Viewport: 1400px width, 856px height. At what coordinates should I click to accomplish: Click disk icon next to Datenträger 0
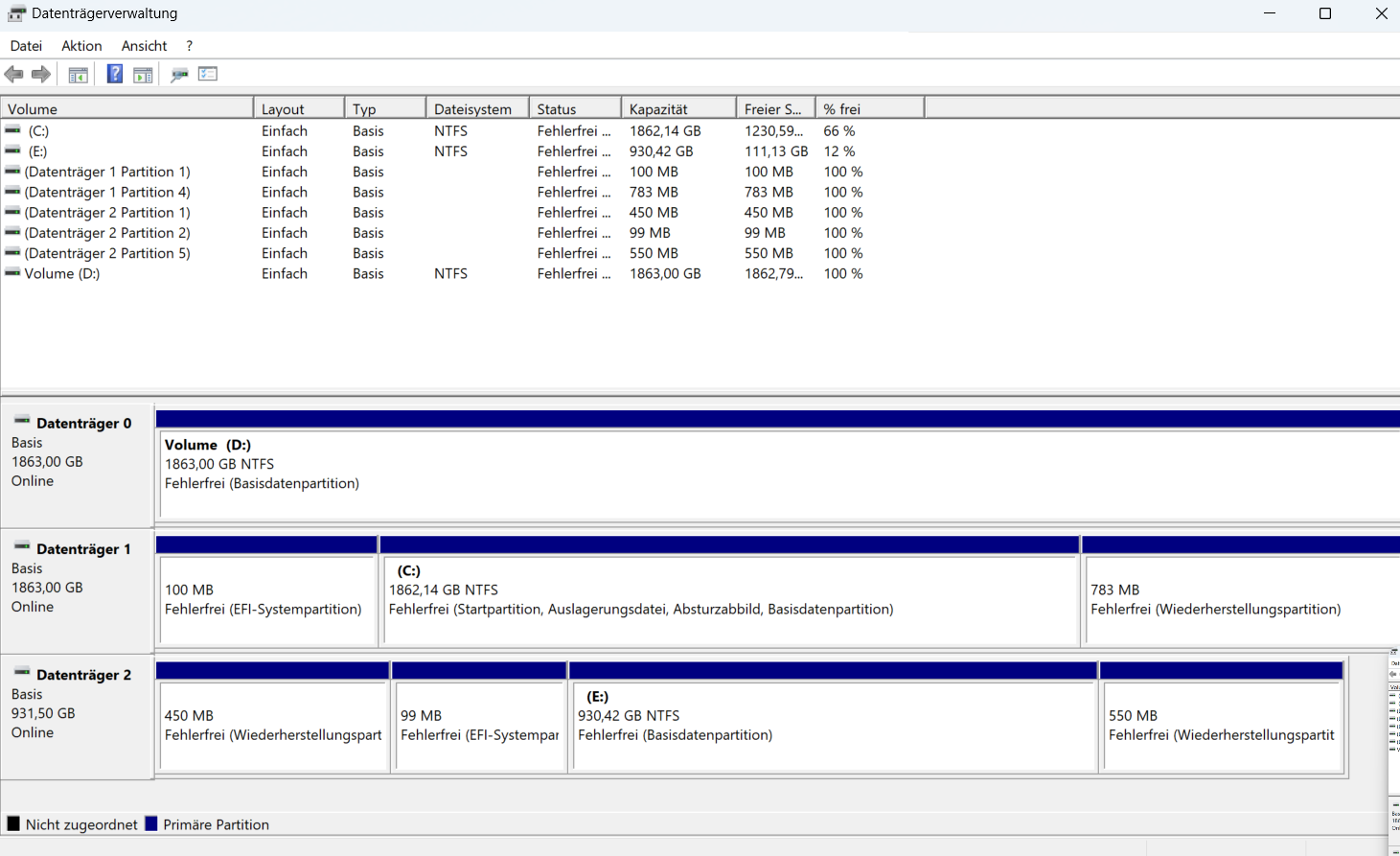coord(22,421)
